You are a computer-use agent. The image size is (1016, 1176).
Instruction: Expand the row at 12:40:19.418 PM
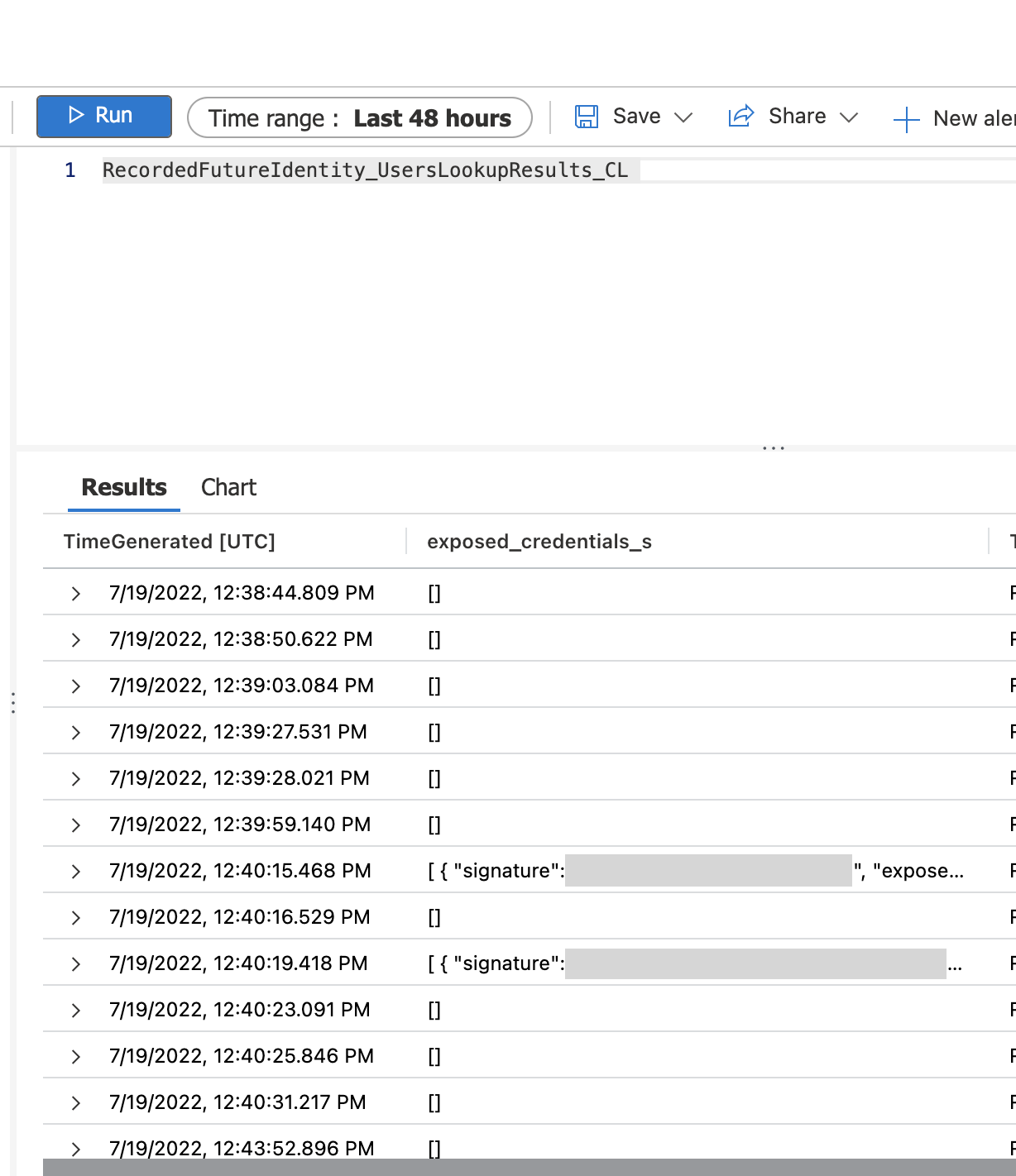(76, 964)
